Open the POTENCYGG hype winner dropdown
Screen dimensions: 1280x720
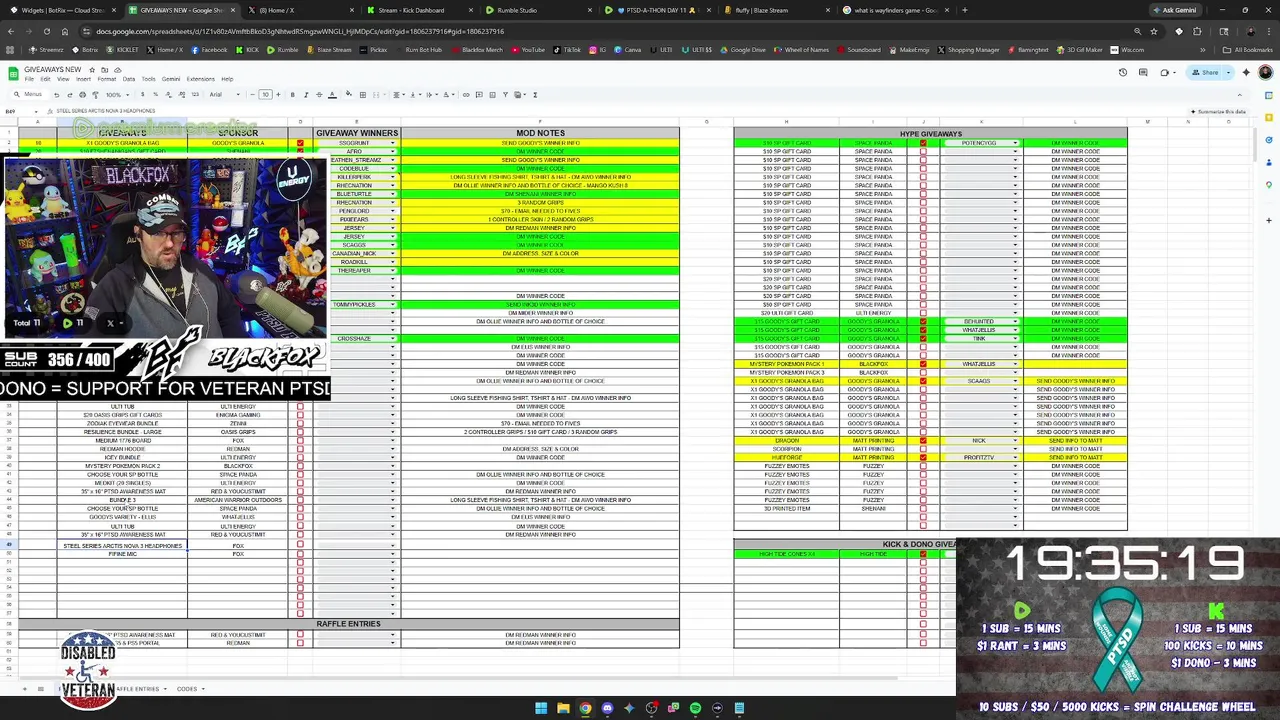point(1015,143)
